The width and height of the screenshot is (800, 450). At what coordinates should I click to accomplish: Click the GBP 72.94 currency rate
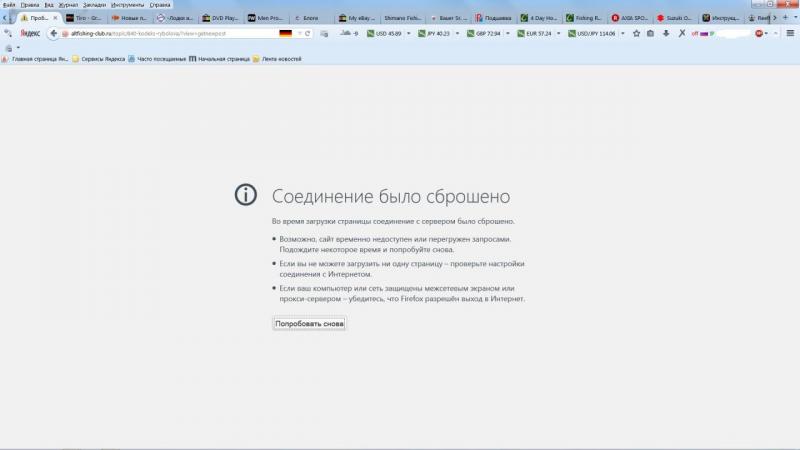[x=484, y=33]
